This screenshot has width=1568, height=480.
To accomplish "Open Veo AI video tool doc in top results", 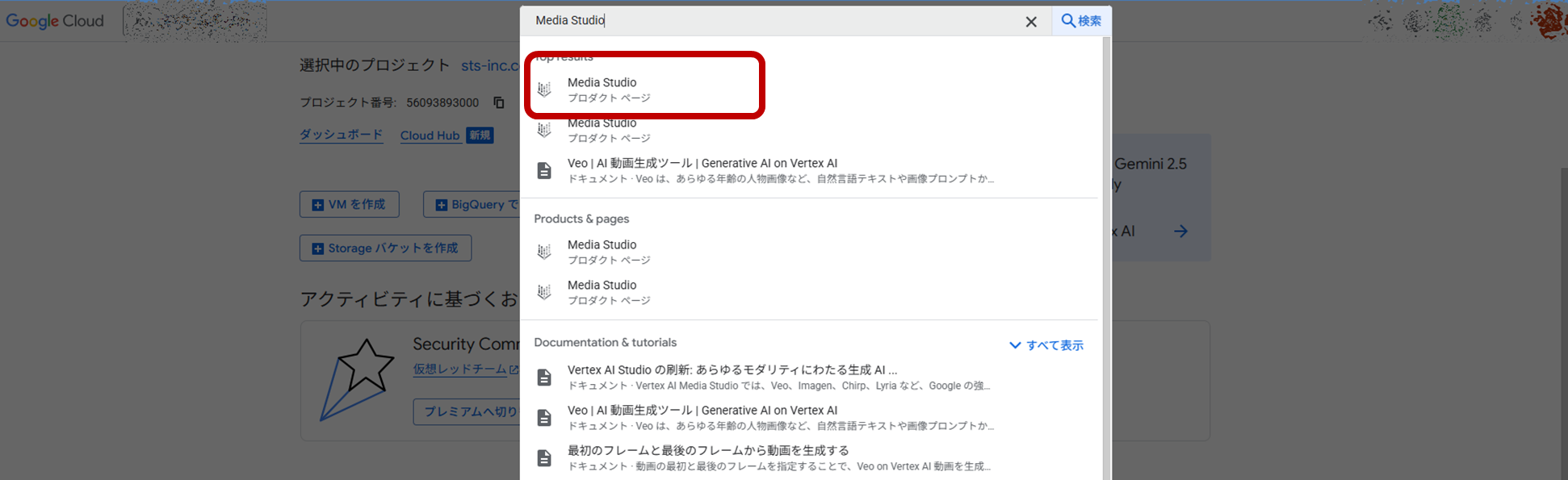I will coord(809,170).
